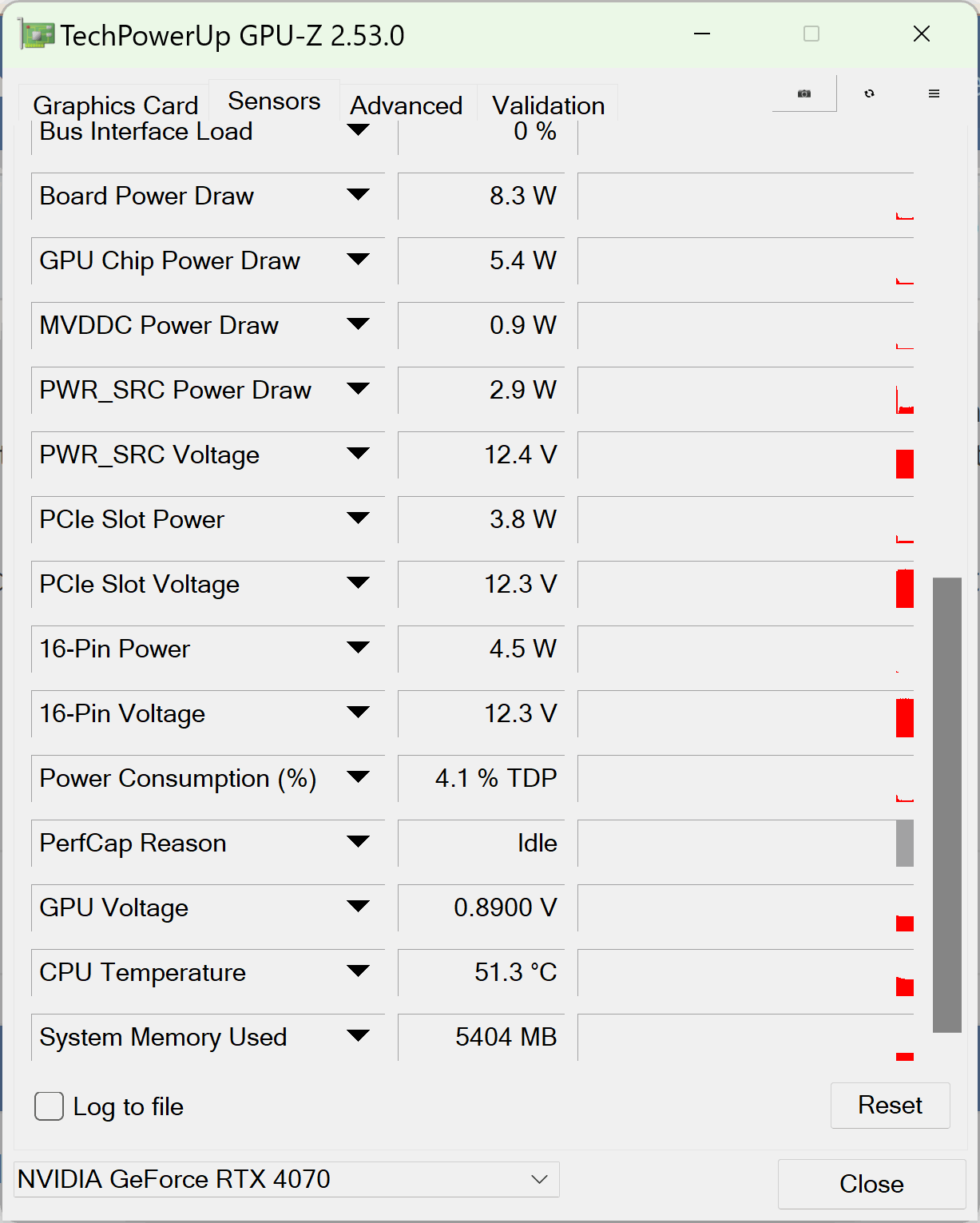The height and width of the screenshot is (1223, 980).
Task: Click the GPU-Z app icon in title bar
Action: 36,35
